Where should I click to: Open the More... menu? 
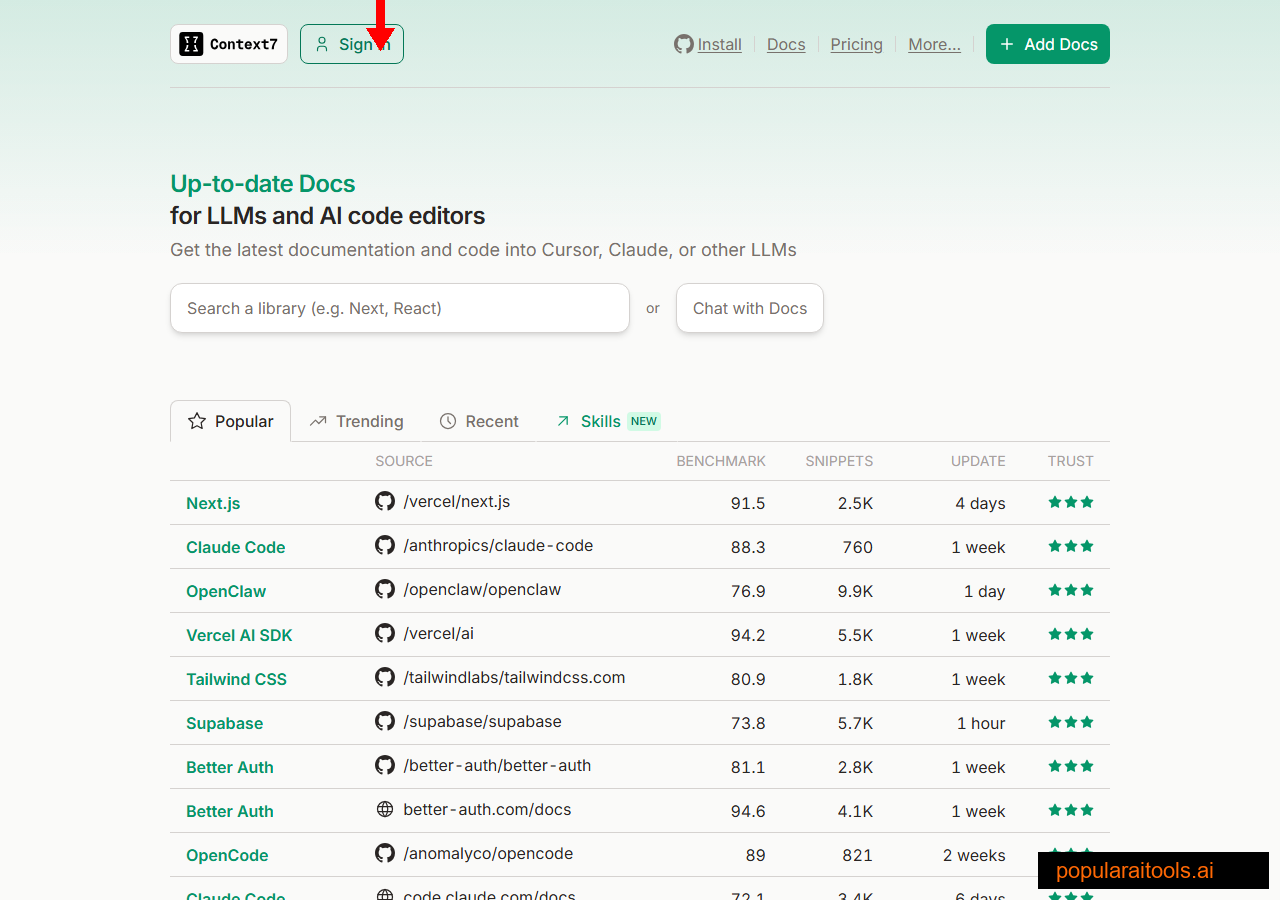pos(934,44)
